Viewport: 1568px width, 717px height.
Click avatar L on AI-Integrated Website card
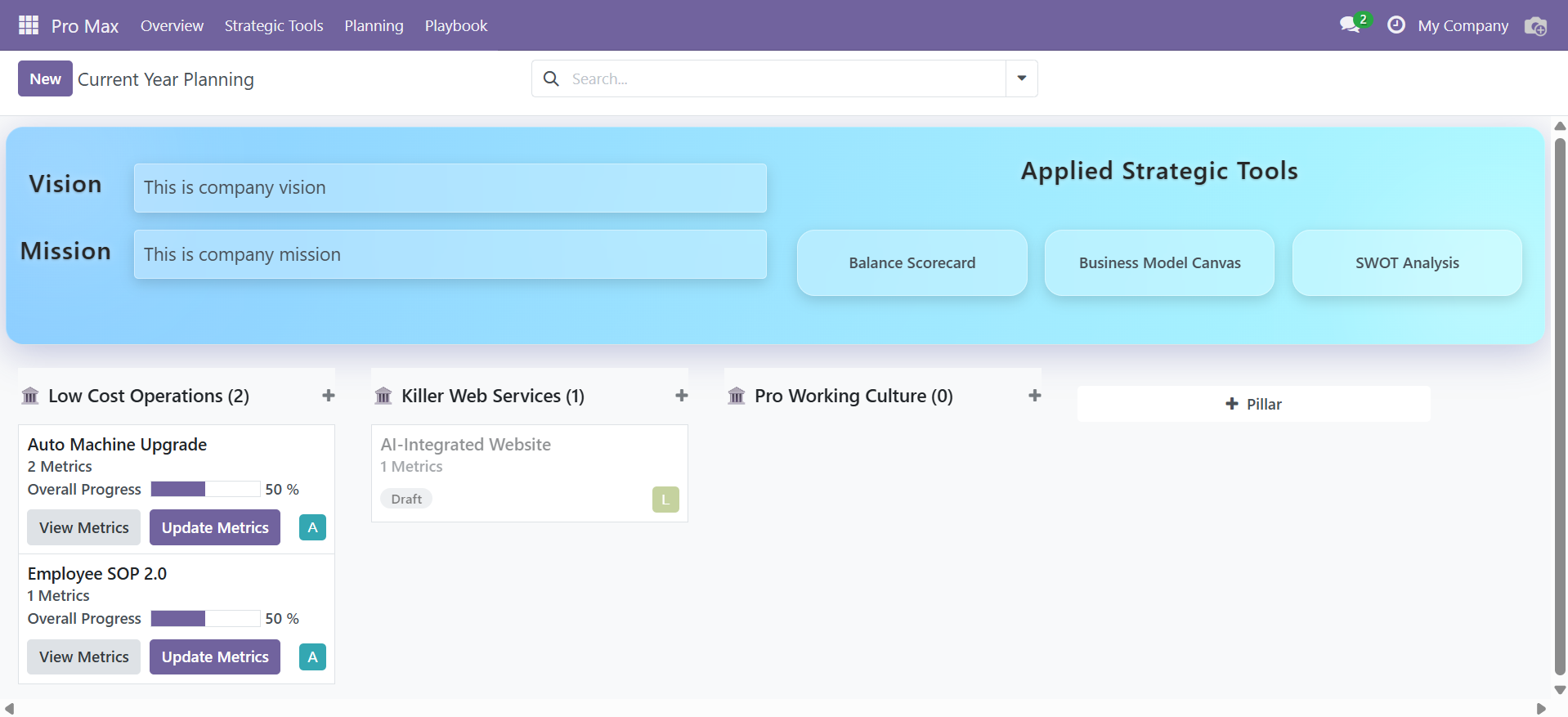[665, 500]
